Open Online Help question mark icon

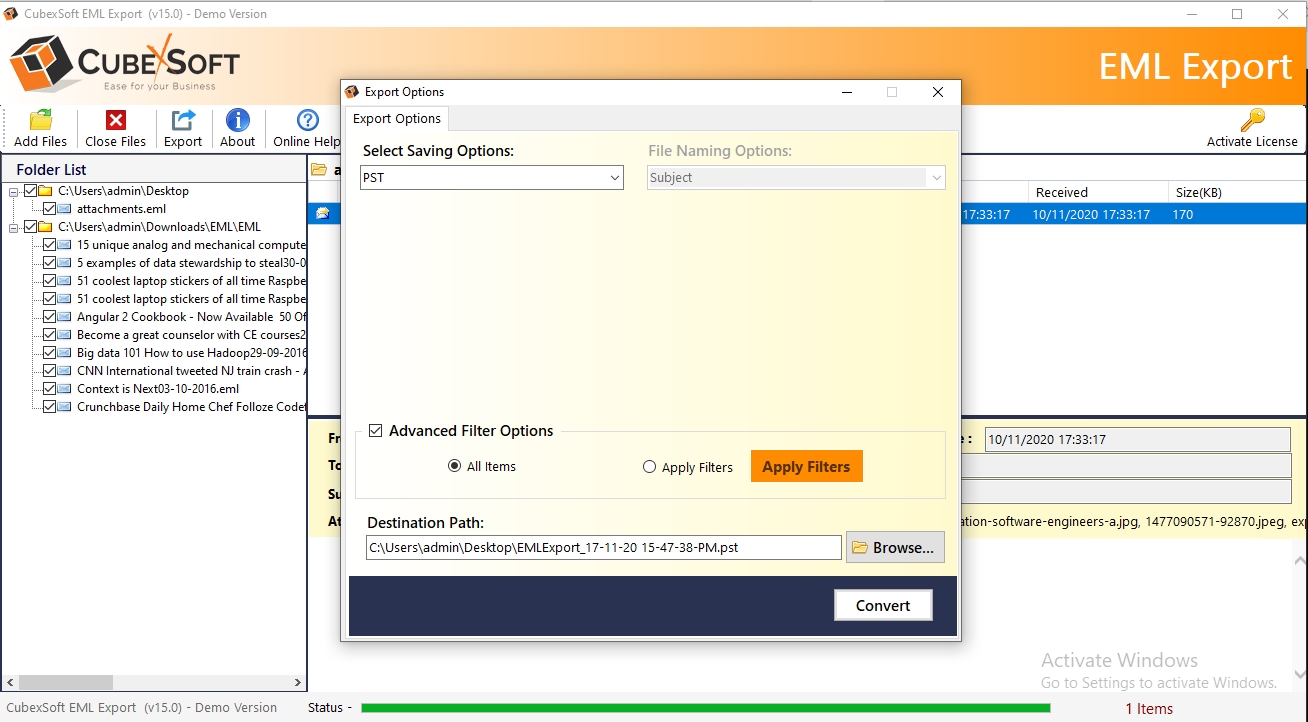(x=308, y=121)
